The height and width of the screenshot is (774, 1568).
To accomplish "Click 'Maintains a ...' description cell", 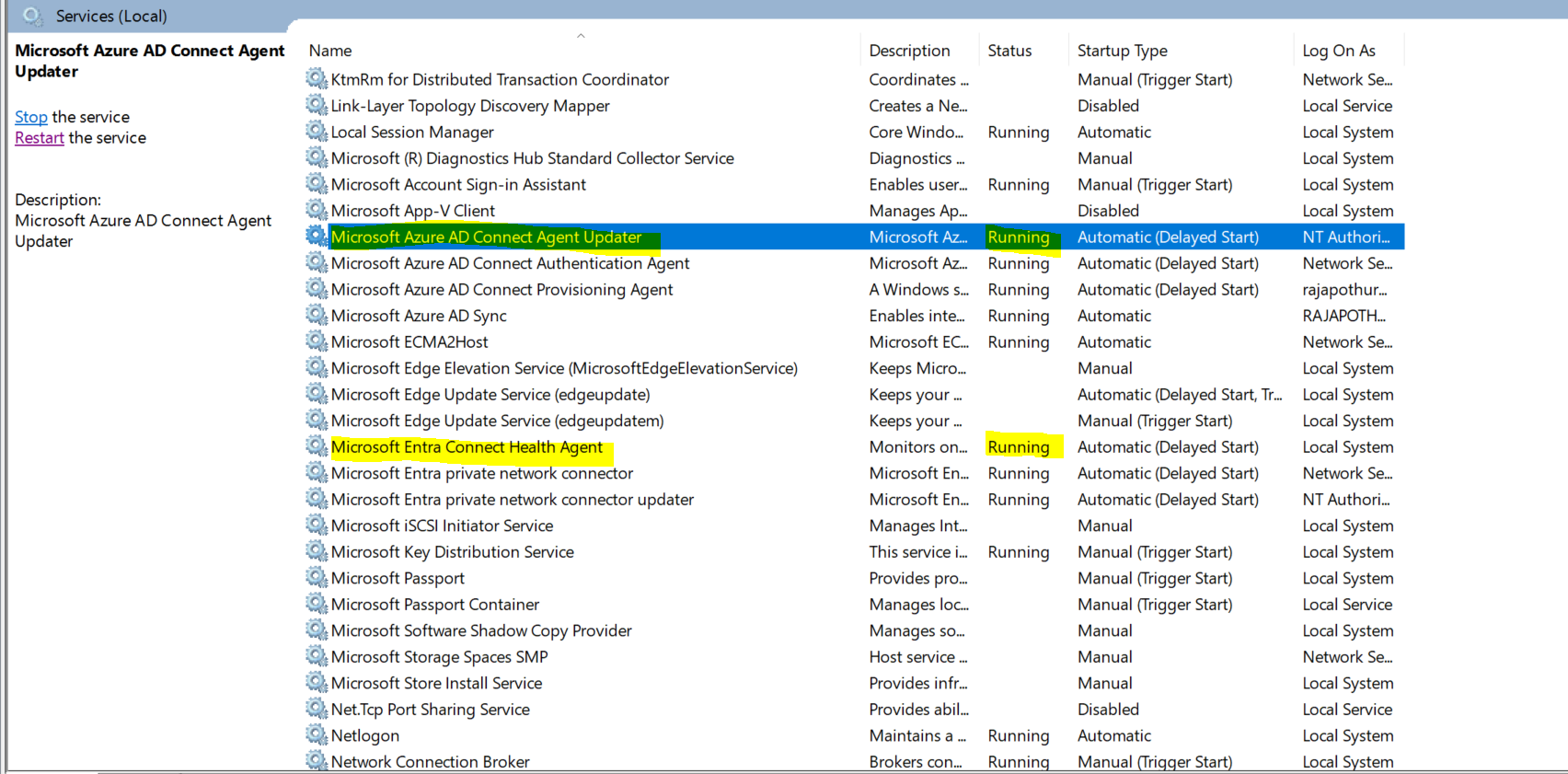I will tap(917, 735).
